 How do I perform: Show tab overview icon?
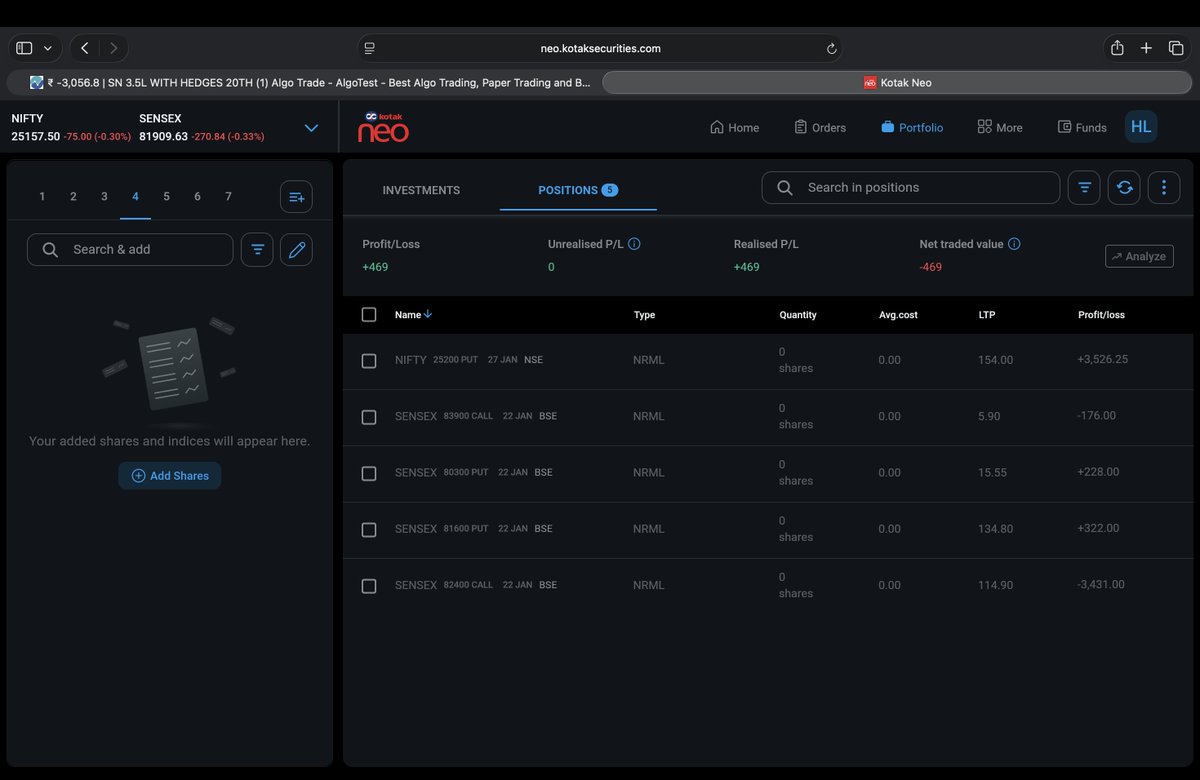coord(1176,48)
